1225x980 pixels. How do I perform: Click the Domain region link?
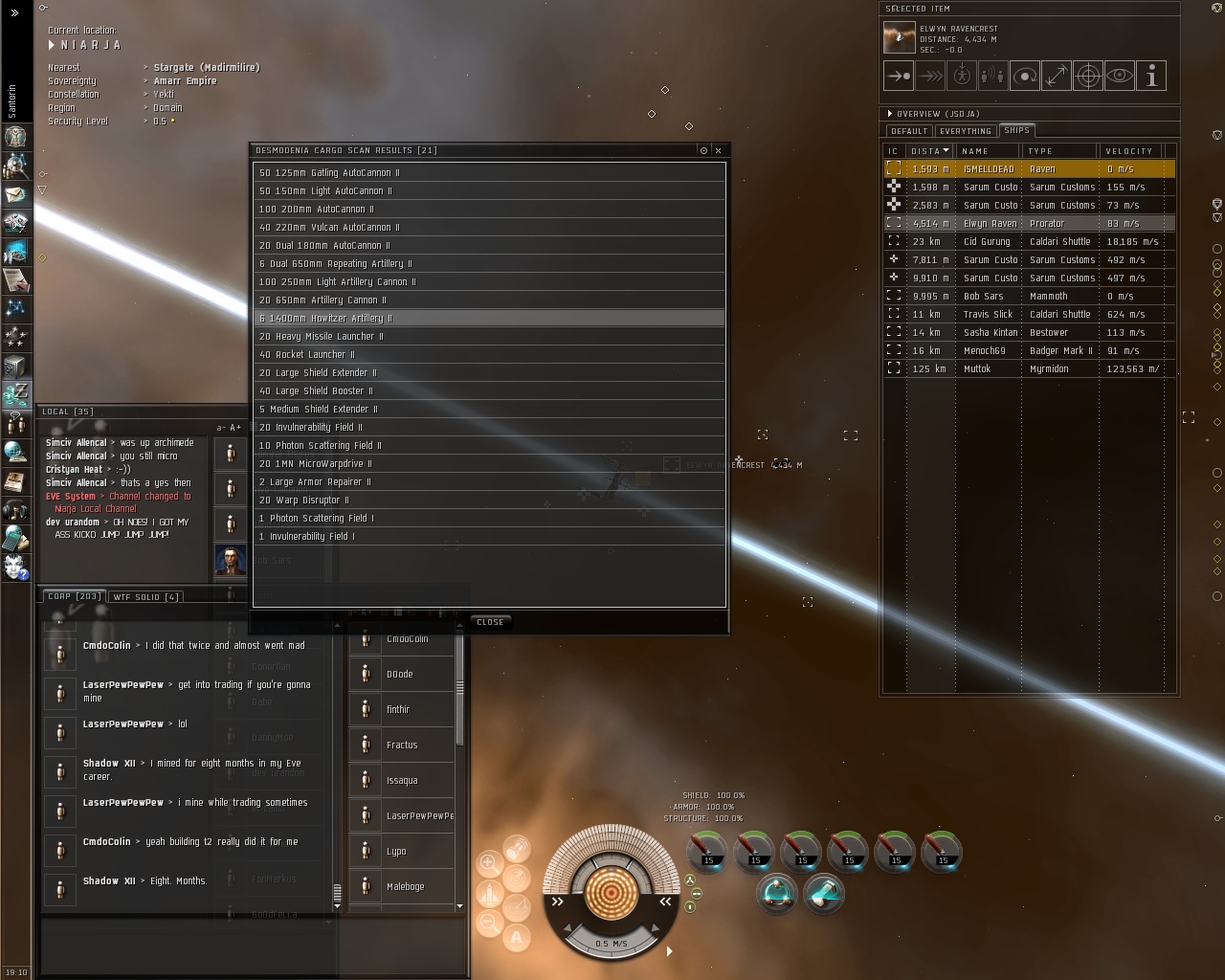point(167,108)
